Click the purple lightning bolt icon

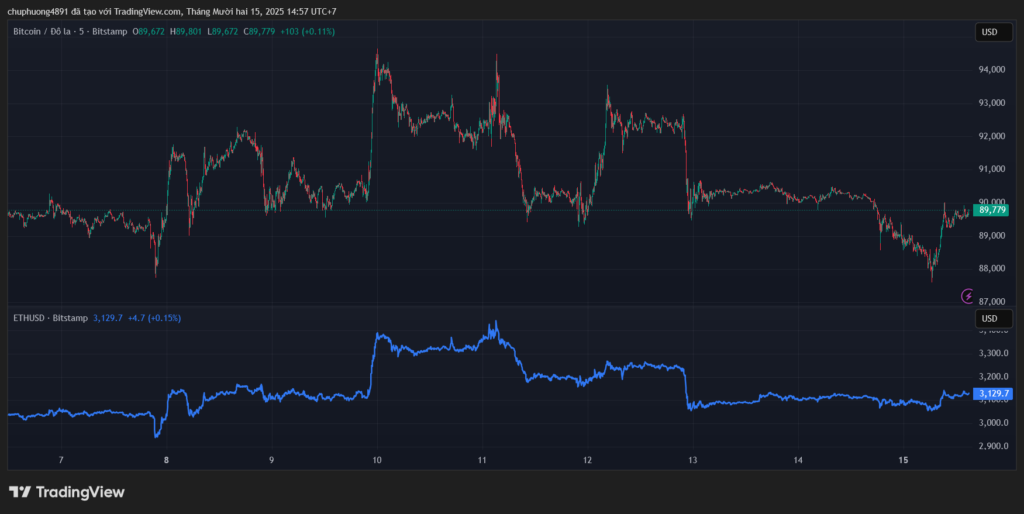(967, 295)
